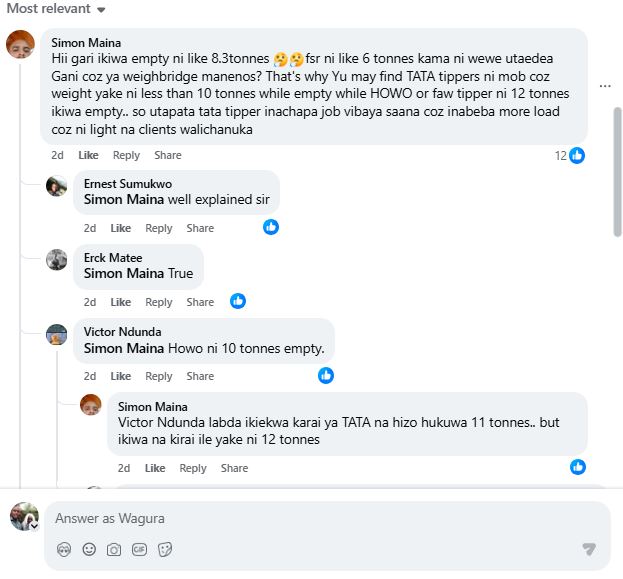Open Ernest Sumukwo's profile name link
623x579 pixels.
click(127, 184)
